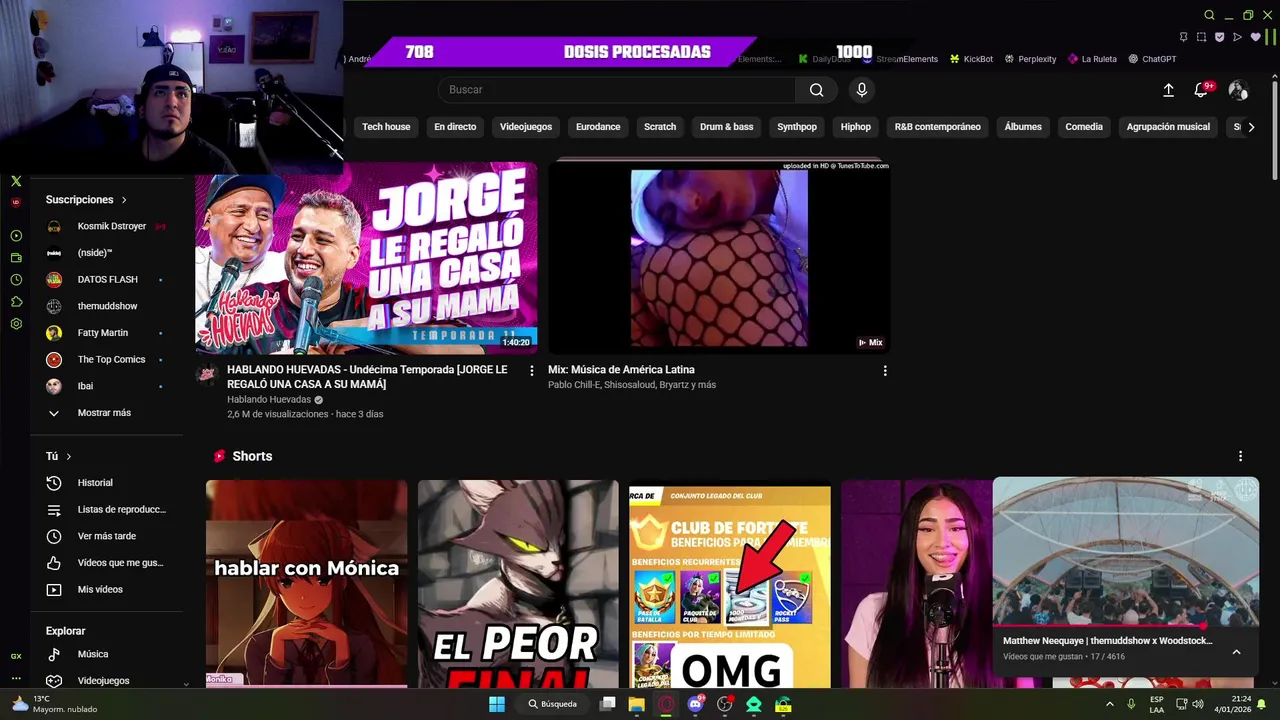Click the Windows taskbar Búsqueda search box

click(x=553, y=704)
